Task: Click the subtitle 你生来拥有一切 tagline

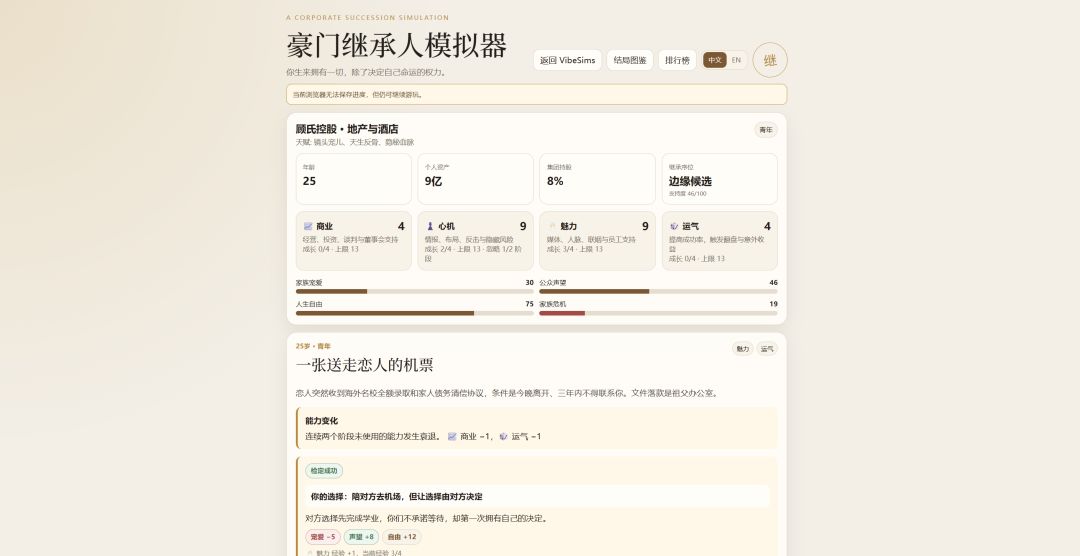Action: tap(366, 72)
